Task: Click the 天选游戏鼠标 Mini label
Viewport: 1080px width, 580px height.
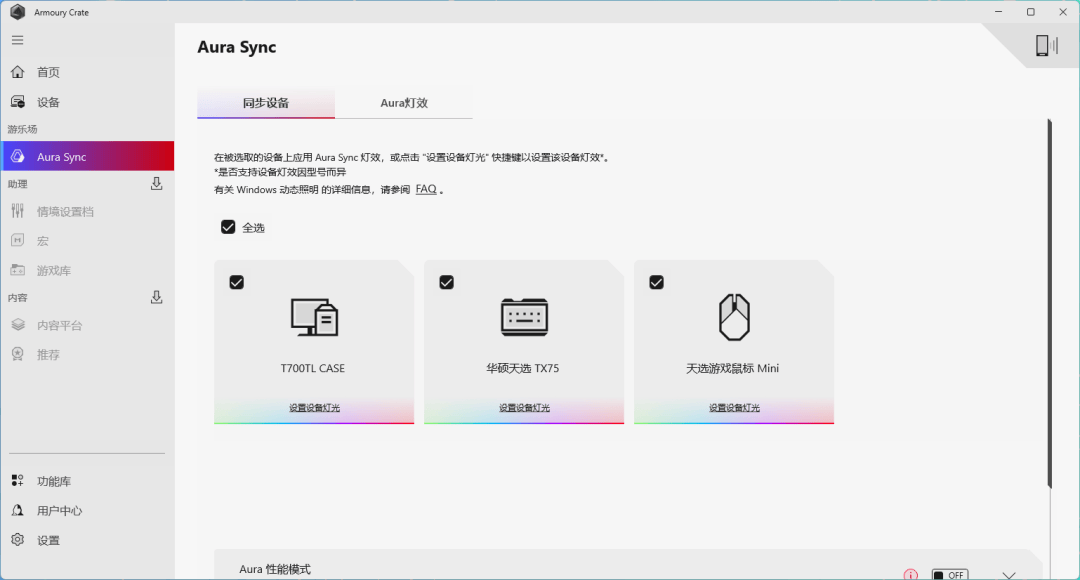Action: [732, 369]
